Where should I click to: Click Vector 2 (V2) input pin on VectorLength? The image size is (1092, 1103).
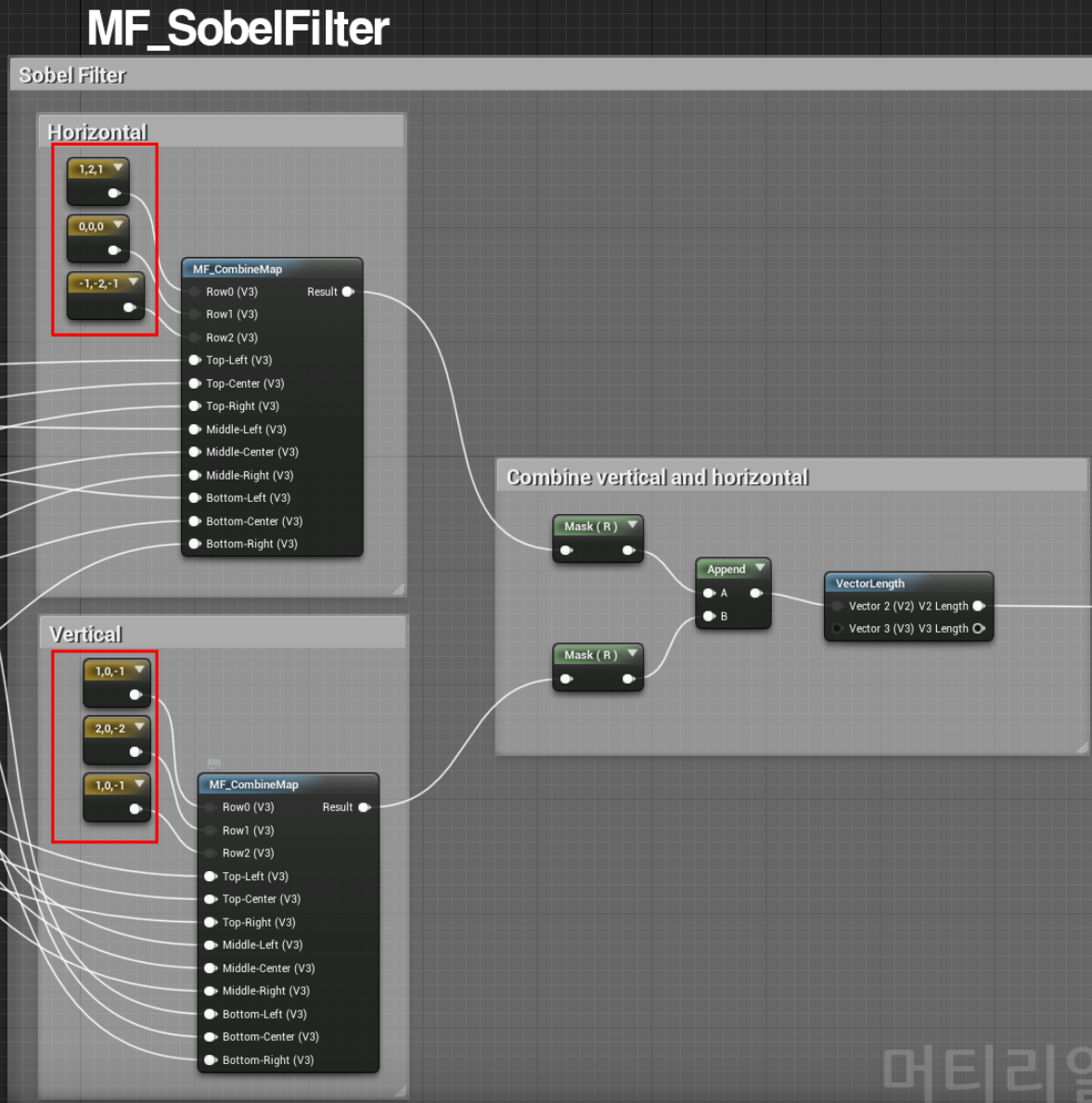pos(837,606)
